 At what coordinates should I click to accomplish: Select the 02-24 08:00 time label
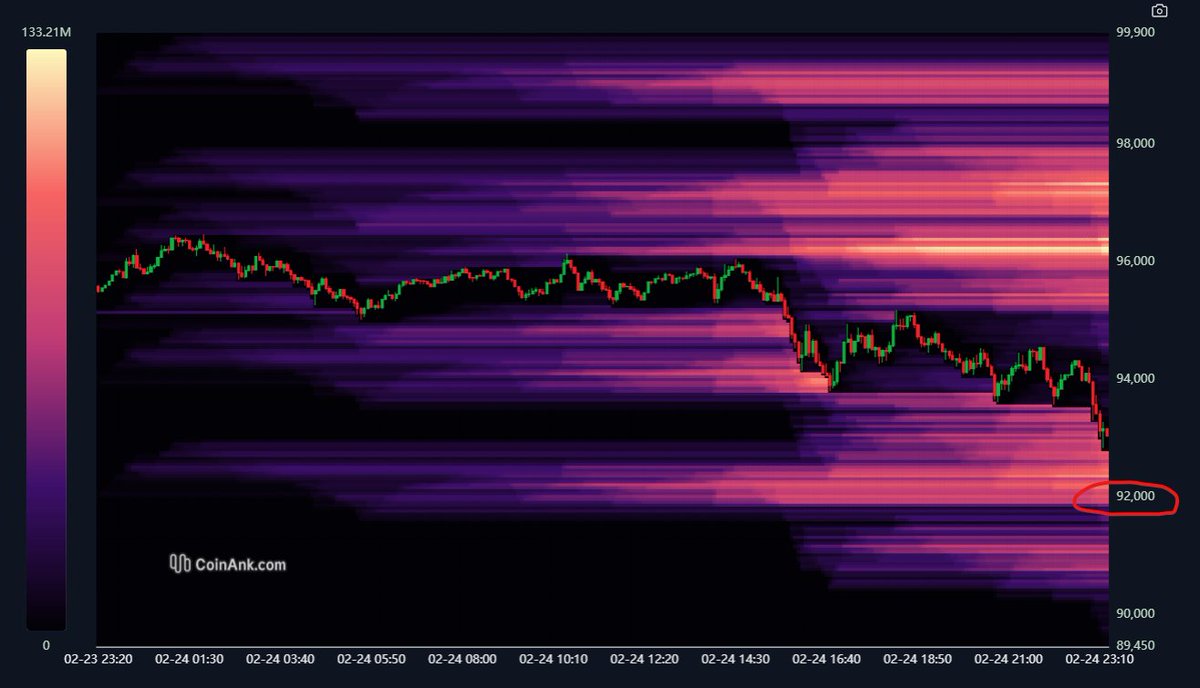pyautogui.click(x=464, y=659)
